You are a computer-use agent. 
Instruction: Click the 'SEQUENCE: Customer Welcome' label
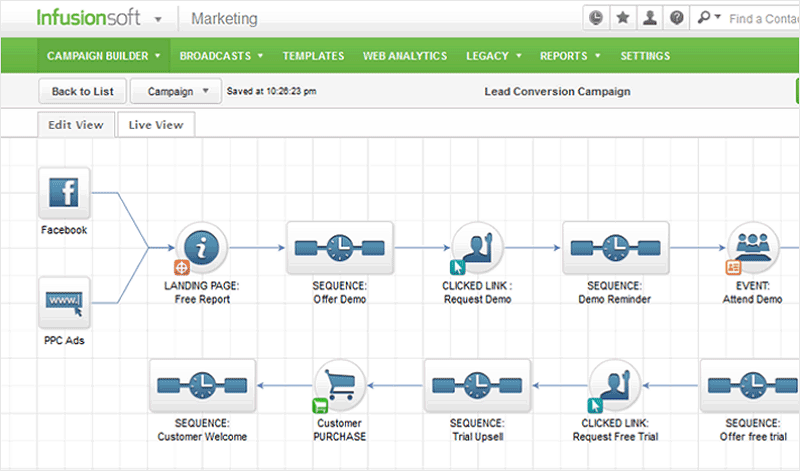pos(202,430)
